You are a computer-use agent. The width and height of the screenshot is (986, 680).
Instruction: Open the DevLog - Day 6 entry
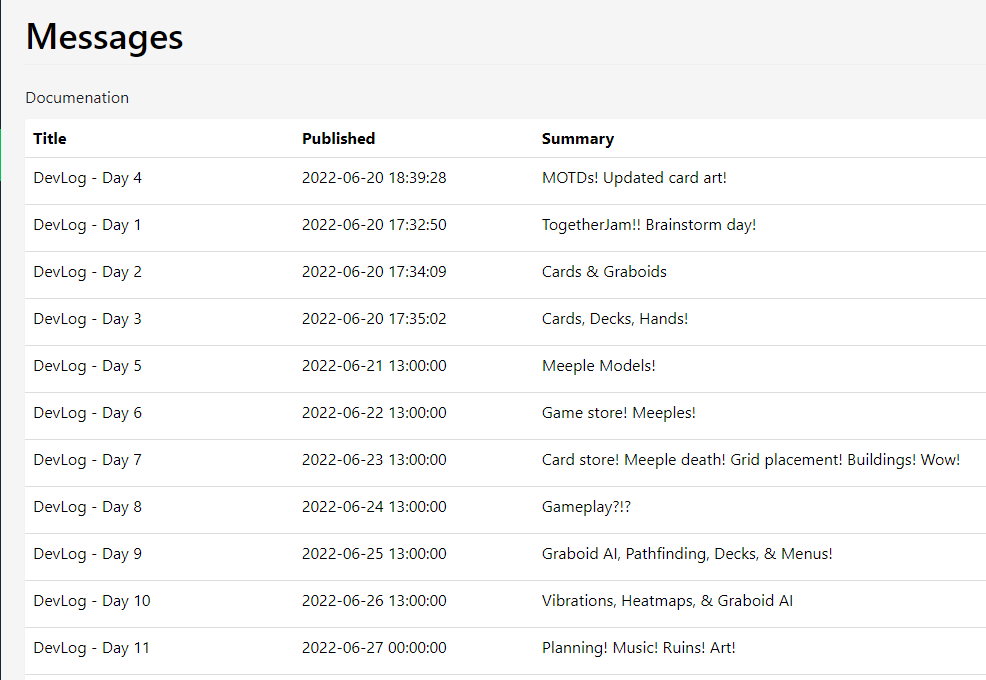88,413
